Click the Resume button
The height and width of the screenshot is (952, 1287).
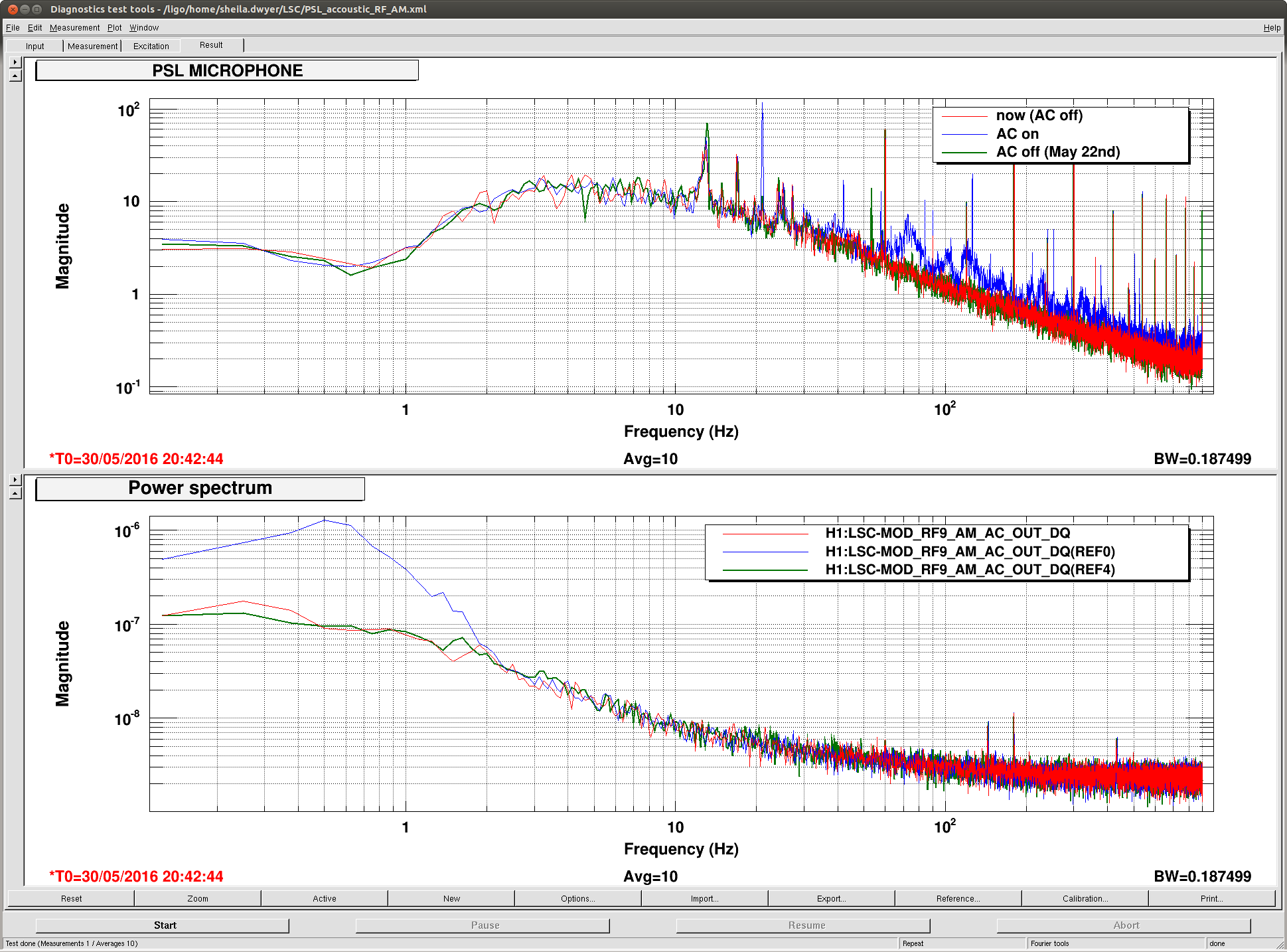[x=803, y=925]
